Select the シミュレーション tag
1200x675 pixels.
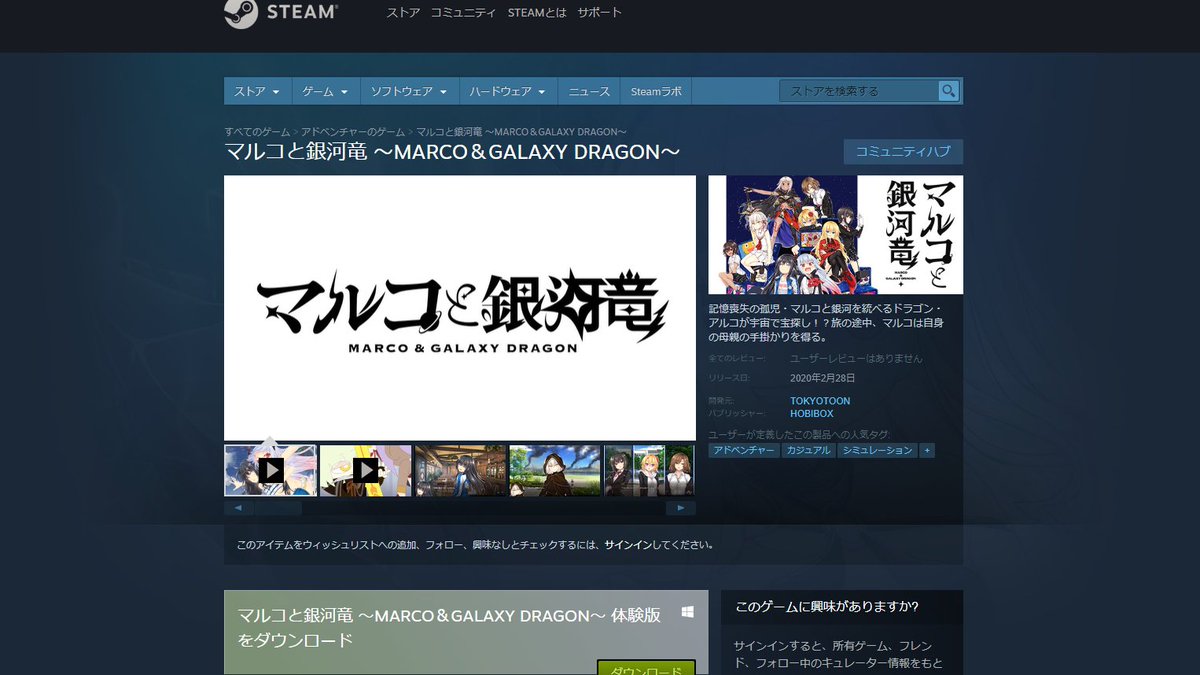(x=877, y=450)
